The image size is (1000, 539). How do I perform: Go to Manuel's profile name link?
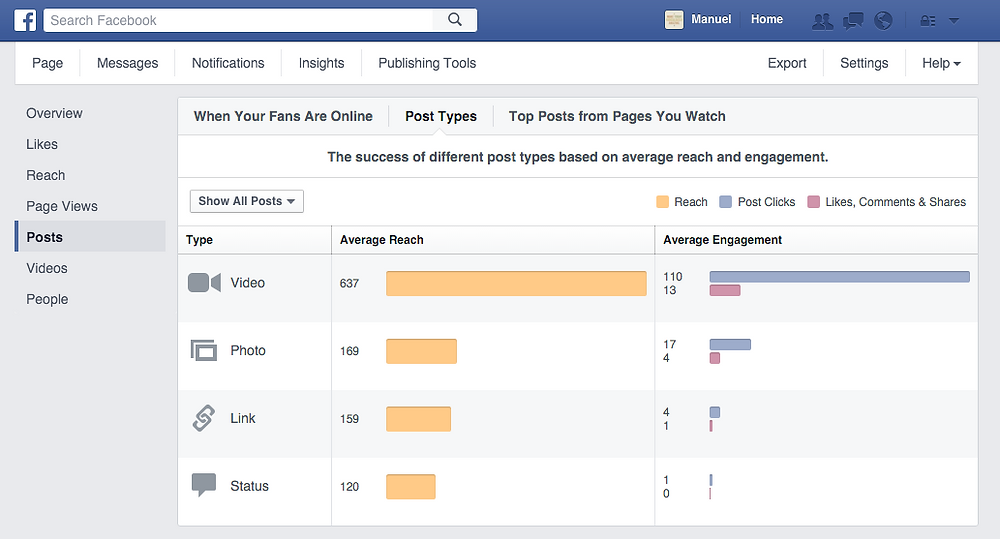tap(711, 19)
